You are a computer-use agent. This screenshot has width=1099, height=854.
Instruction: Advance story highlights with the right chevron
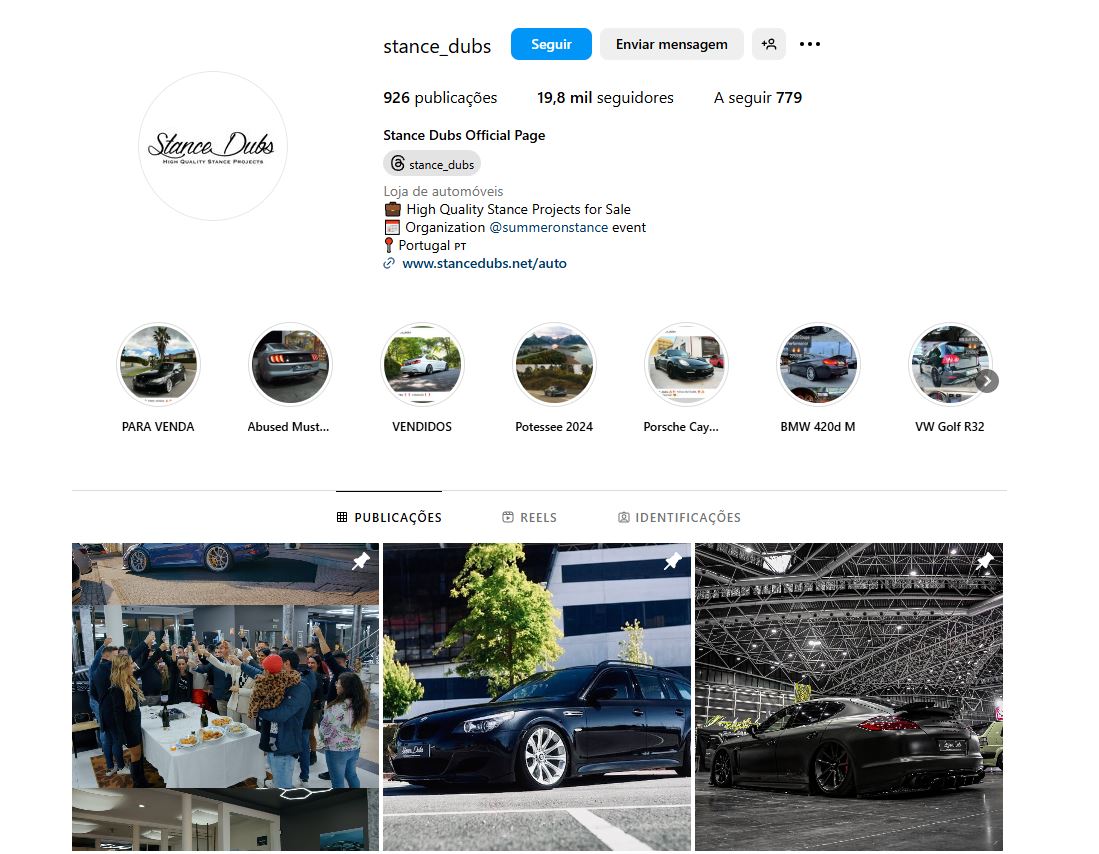(x=987, y=381)
